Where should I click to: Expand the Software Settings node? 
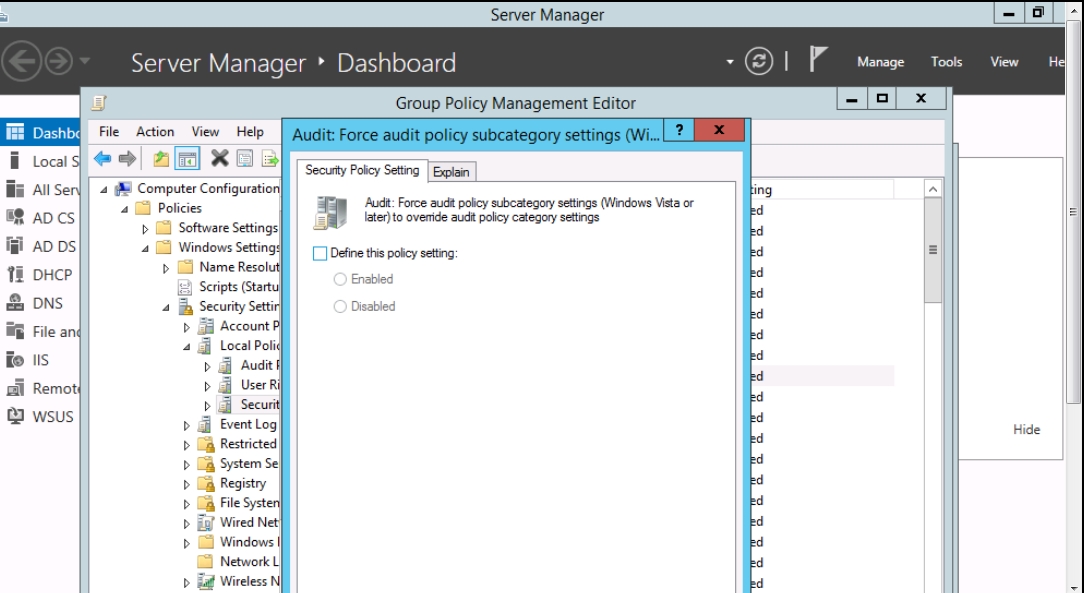pos(145,228)
